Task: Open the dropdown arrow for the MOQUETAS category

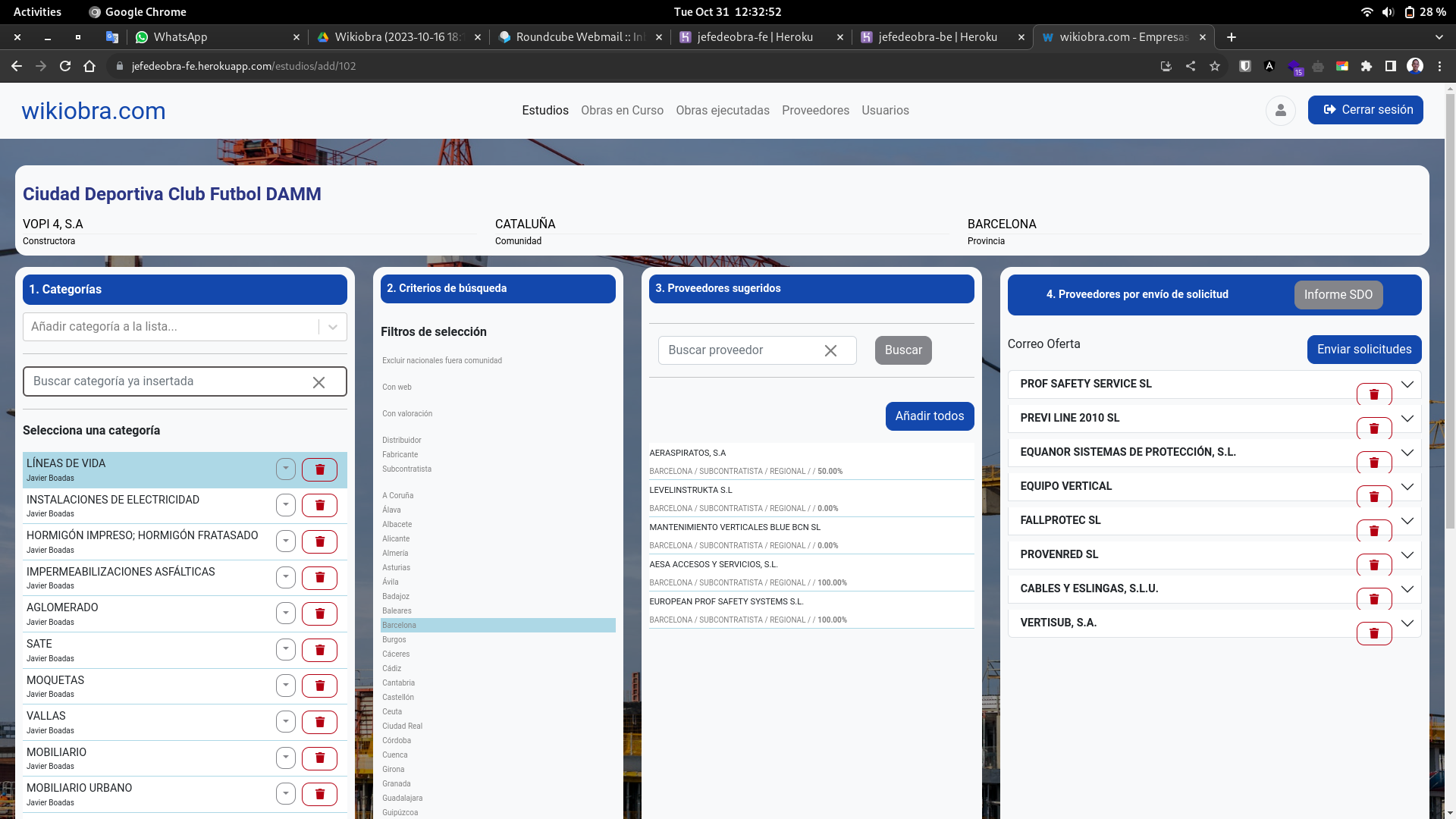Action: [x=285, y=686]
